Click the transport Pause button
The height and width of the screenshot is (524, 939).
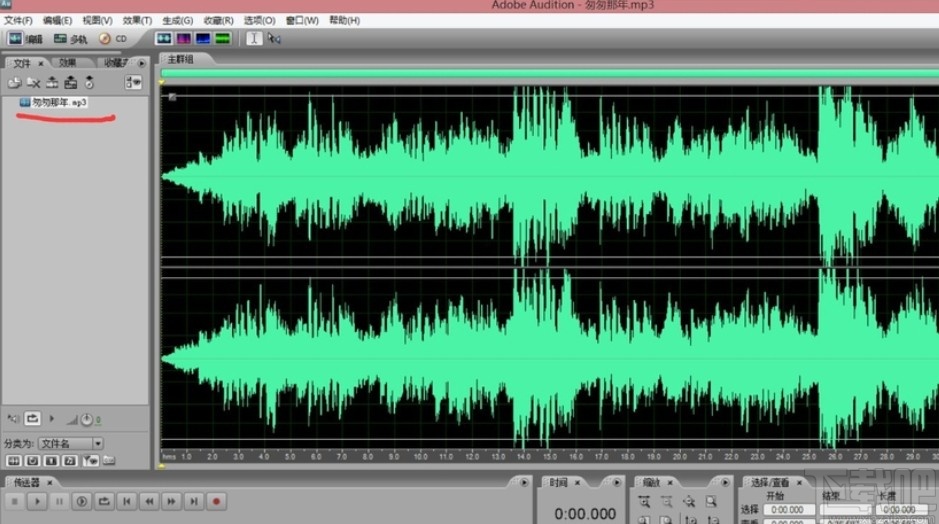pos(59,501)
